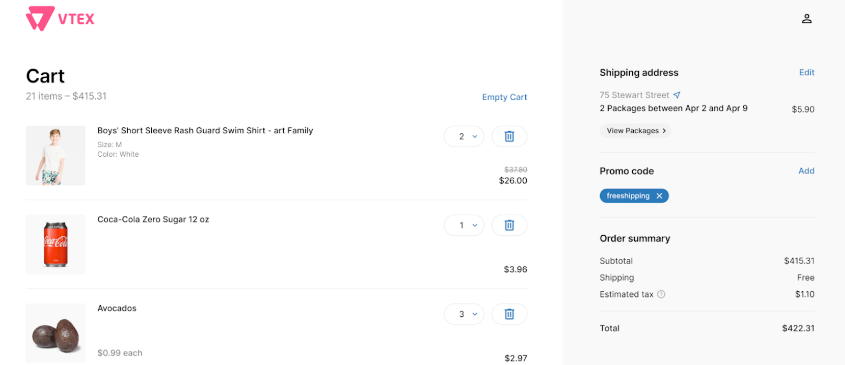Viewport: 845px width, 365px height.
Task: Open quantity dropdown for Swim Shirt
Action: (464, 136)
